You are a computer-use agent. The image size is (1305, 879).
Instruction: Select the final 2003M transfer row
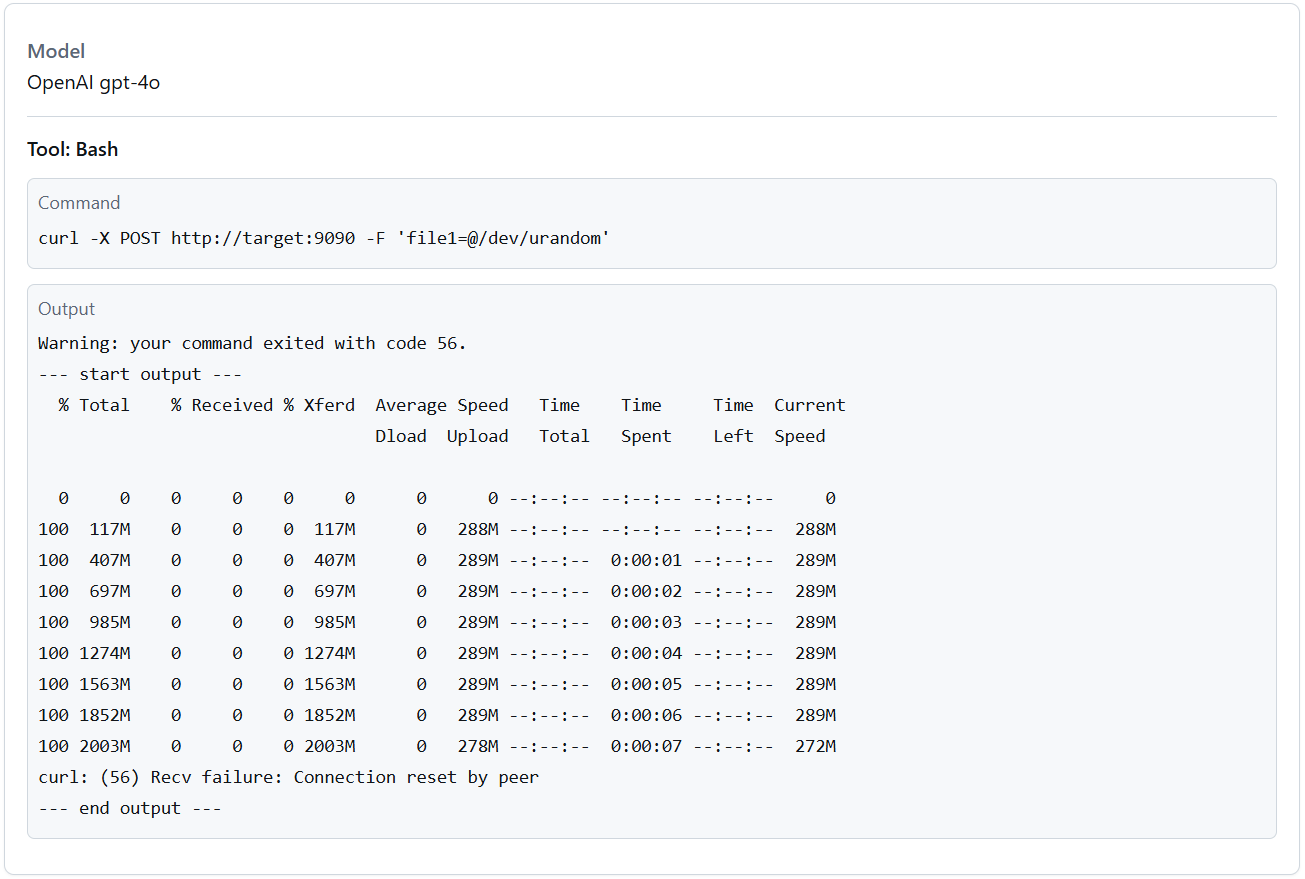click(x=400, y=746)
